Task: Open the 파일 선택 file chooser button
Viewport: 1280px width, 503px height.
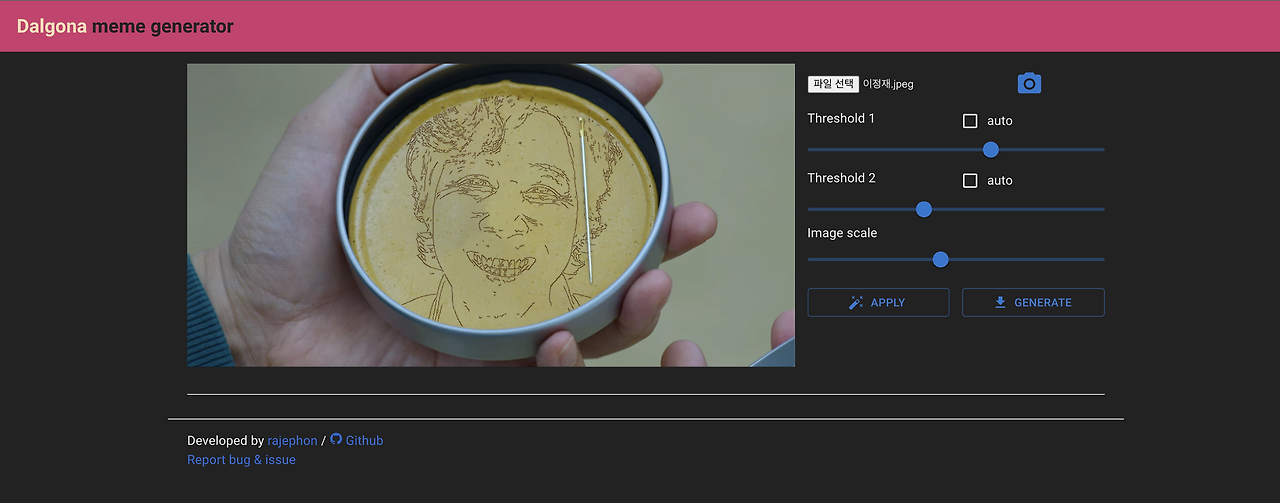Action: (x=833, y=84)
